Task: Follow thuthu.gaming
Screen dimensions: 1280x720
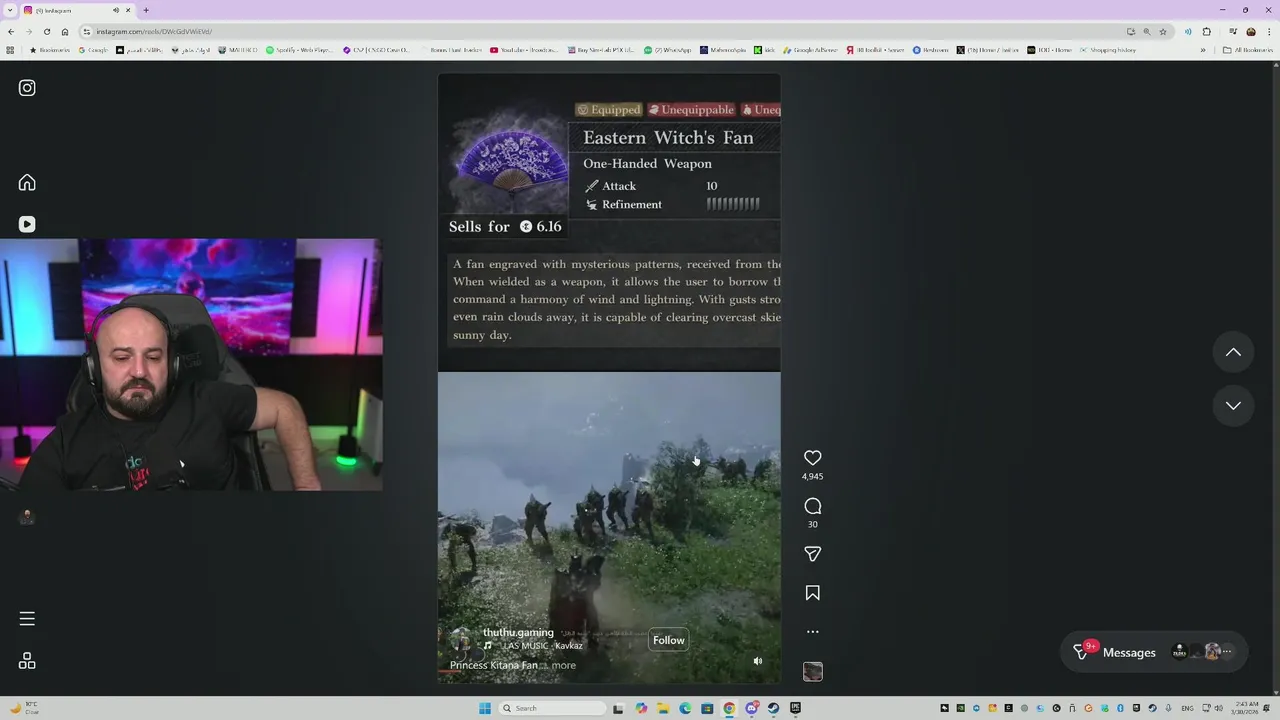Action: click(x=668, y=640)
